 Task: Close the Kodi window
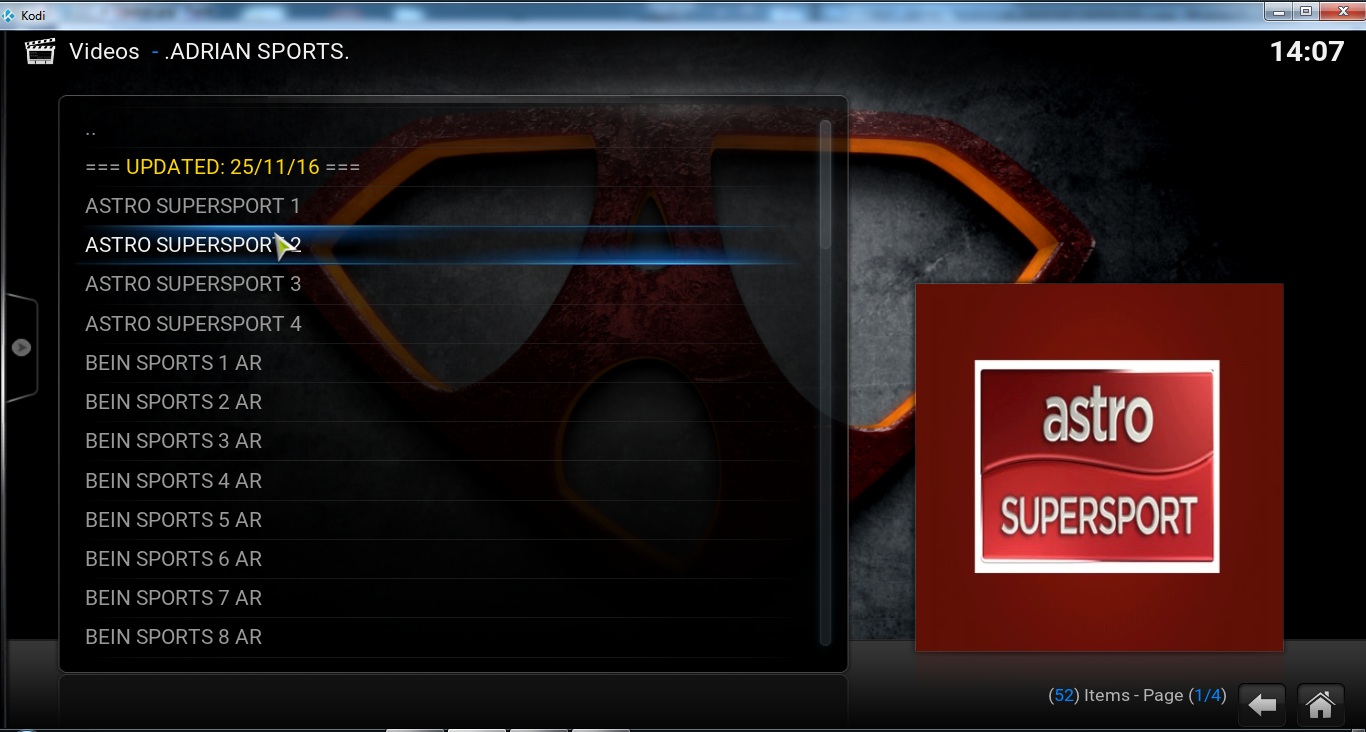(x=1340, y=11)
